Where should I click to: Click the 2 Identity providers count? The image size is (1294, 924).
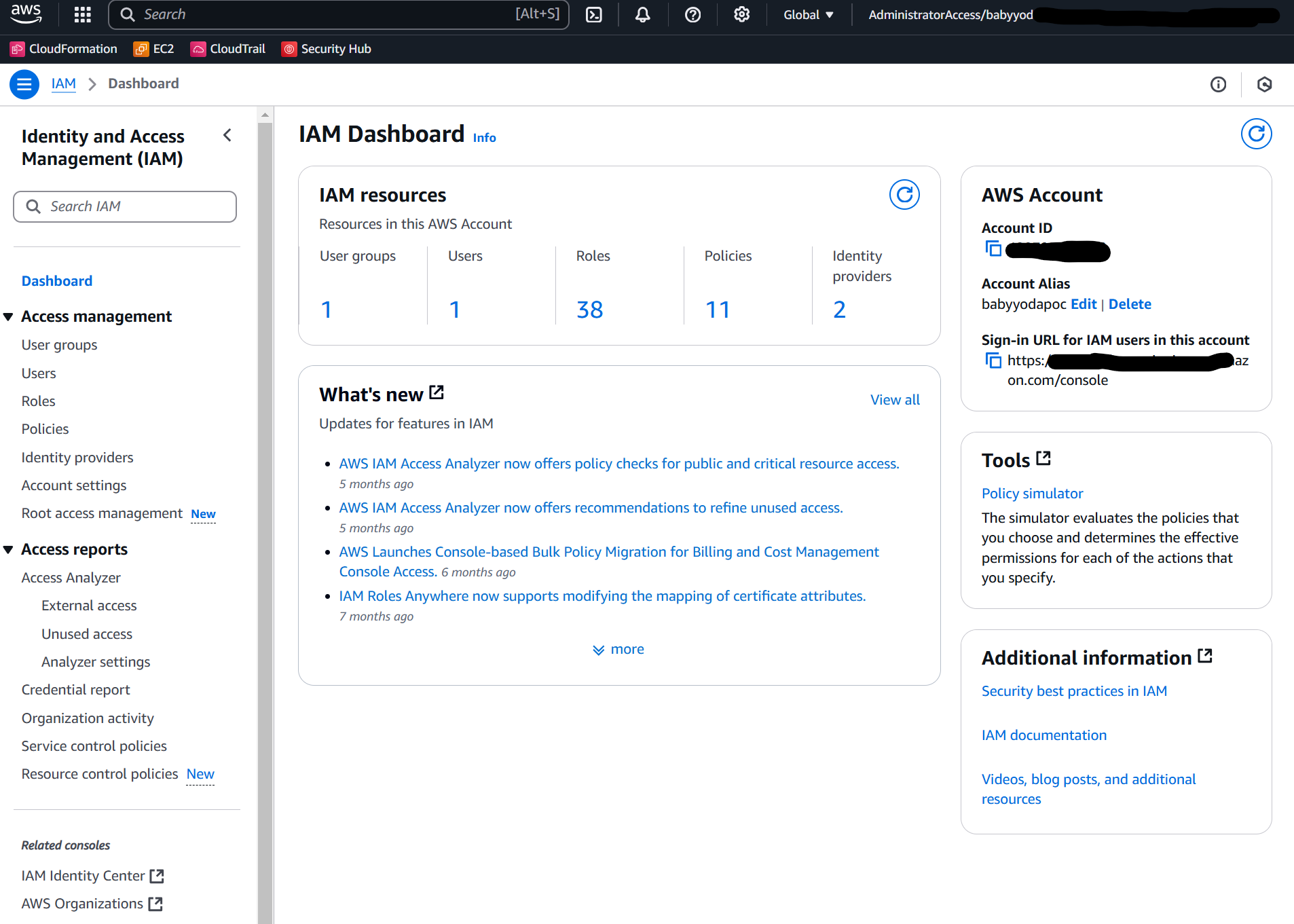coord(839,310)
